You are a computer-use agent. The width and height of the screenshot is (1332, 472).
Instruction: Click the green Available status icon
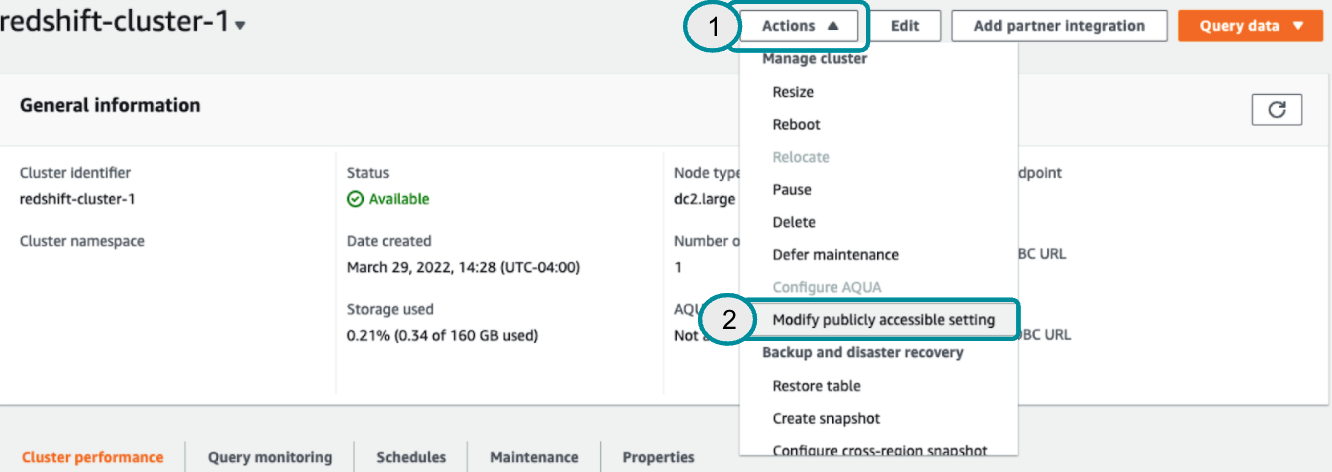tap(355, 199)
